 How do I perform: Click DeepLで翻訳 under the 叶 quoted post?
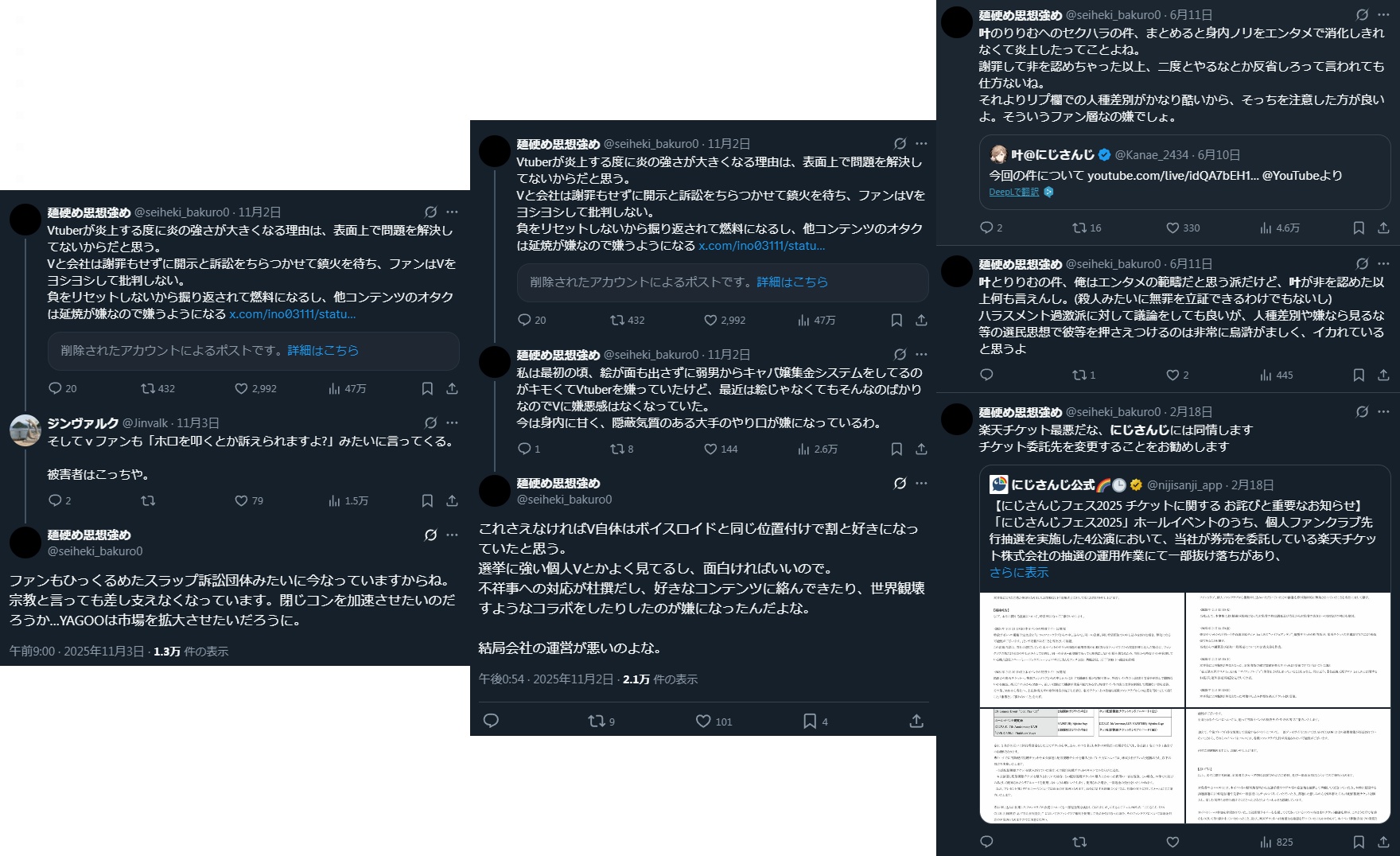pyautogui.click(x=1013, y=193)
